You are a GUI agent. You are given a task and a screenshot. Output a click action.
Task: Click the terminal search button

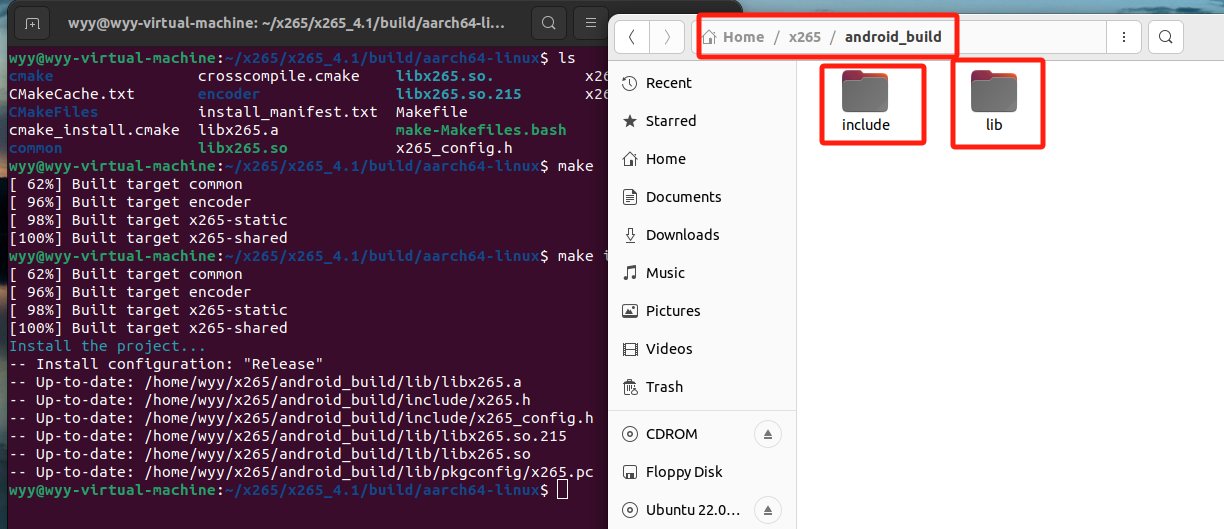(x=547, y=23)
